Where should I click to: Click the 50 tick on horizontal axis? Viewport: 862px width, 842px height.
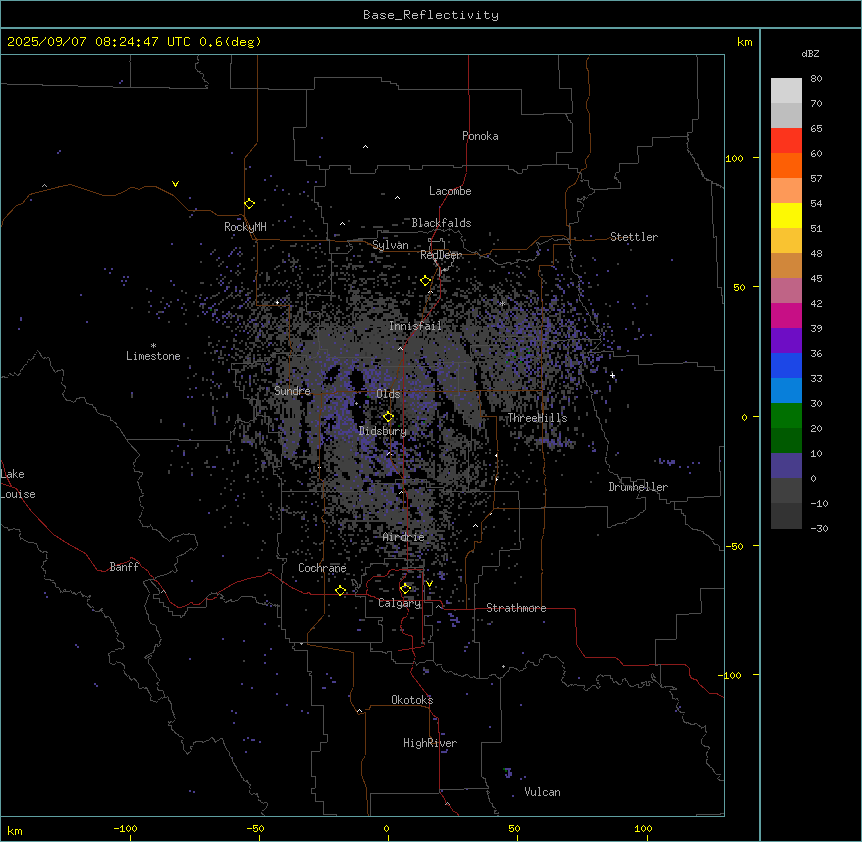[x=514, y=828]
